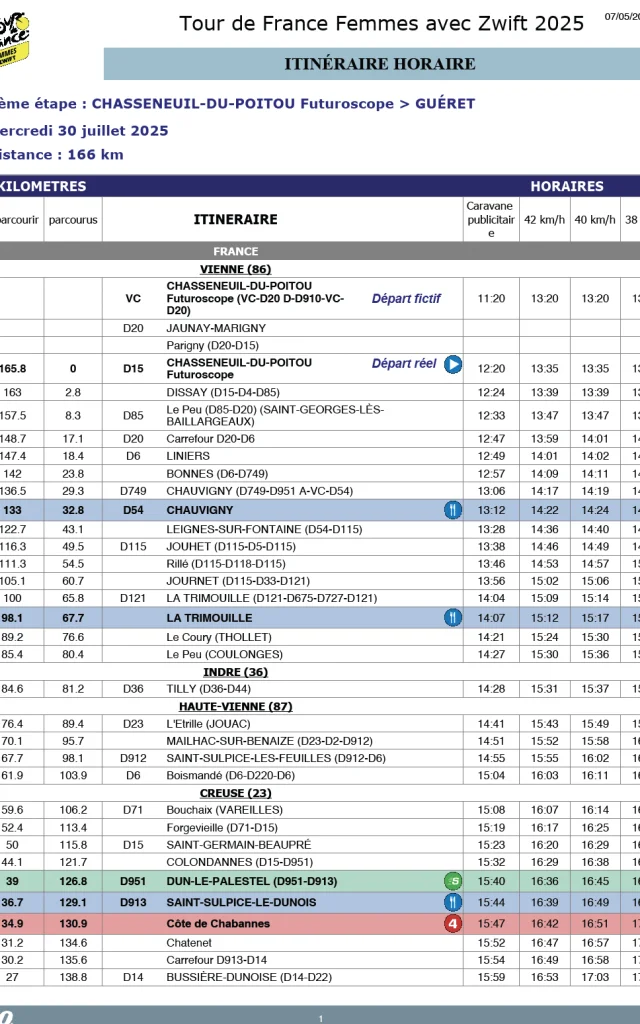640x1024 pixels.
Task: Click caravane time 11:20 for Départ fictif
Action: [x=491, y=298]
